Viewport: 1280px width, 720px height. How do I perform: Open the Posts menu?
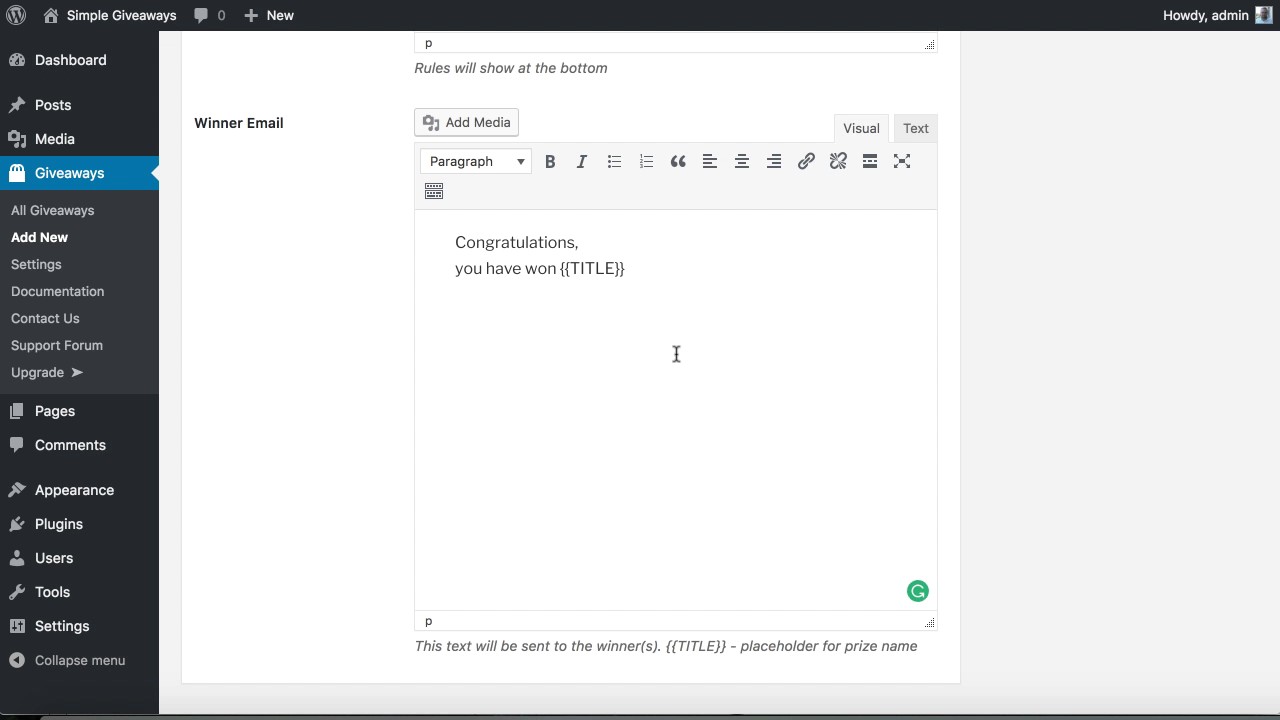pos(79,105)
